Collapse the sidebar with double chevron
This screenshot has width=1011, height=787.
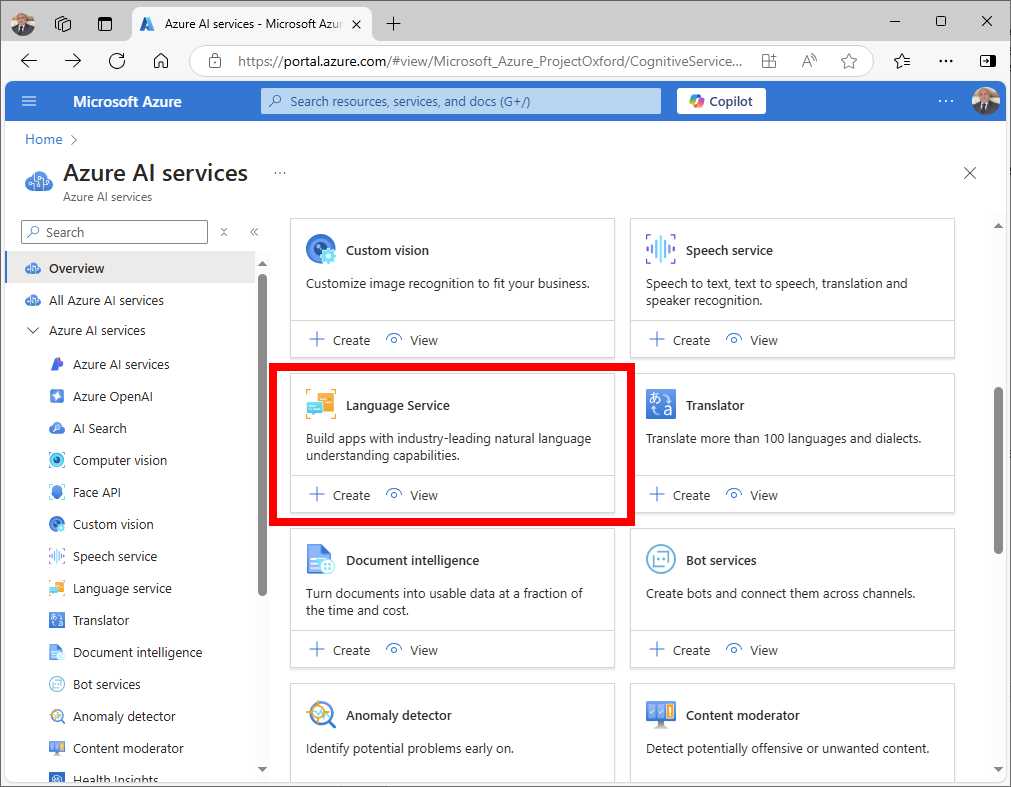coord(254,232)
